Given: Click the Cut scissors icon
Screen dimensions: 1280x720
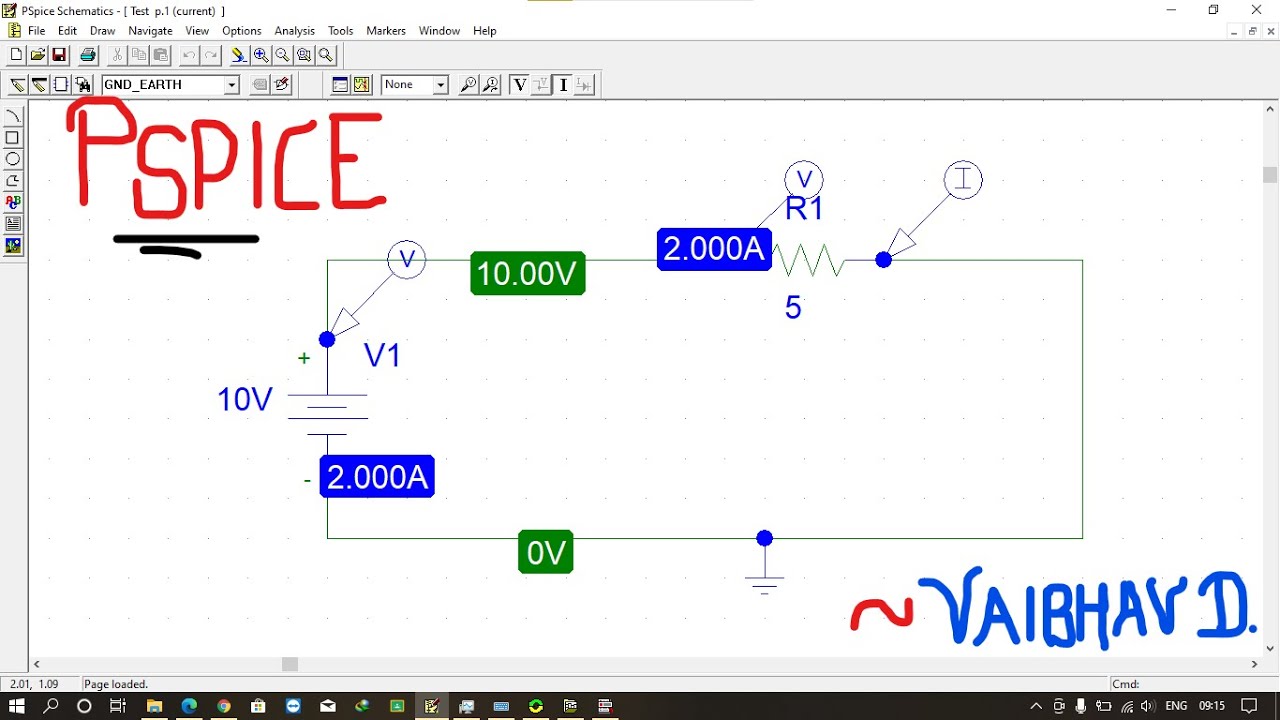Looking at the screenshot, I should point(117,55).
